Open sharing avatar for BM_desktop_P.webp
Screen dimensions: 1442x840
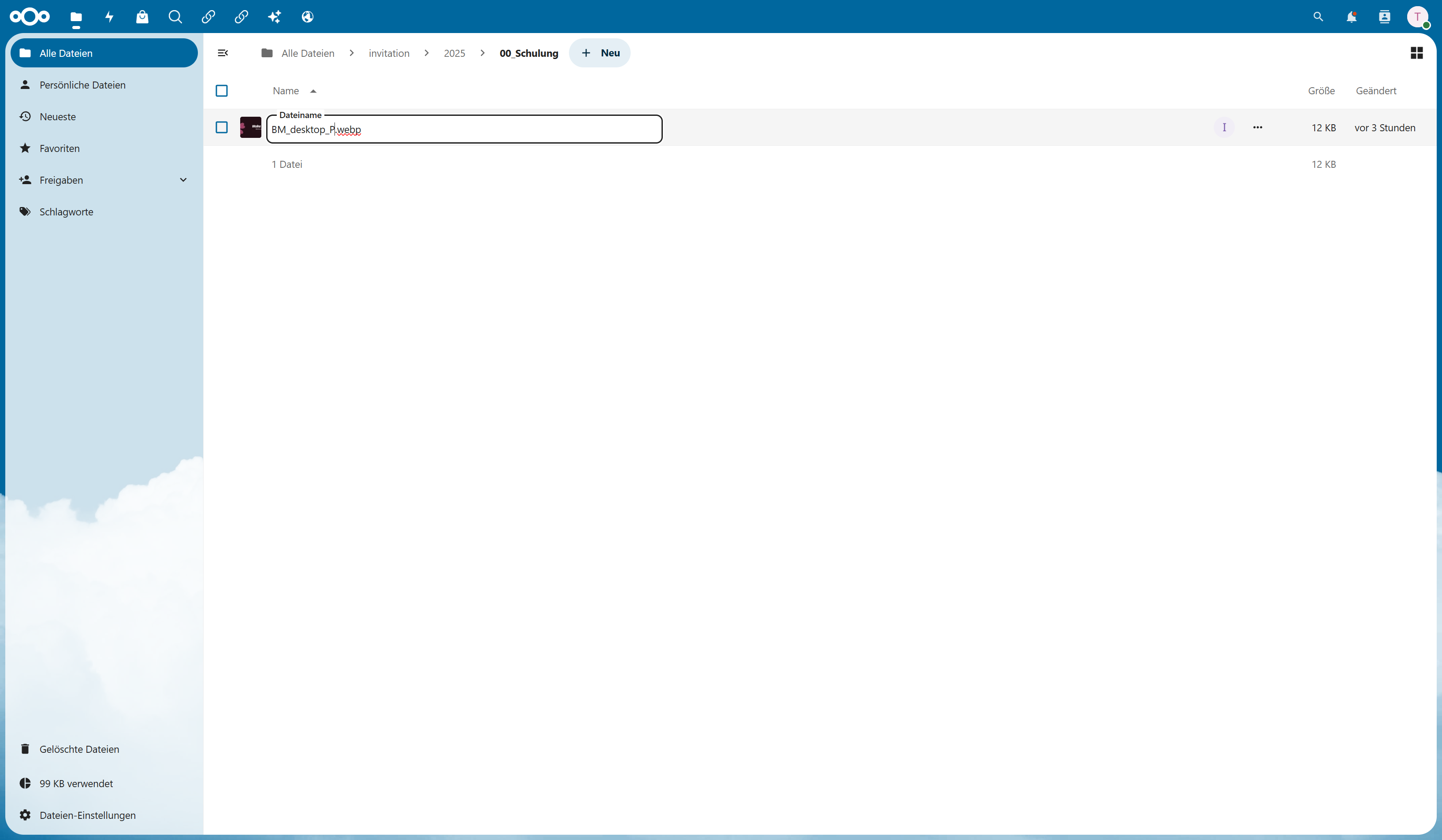pyautogui.click(x=1224, y=127)
